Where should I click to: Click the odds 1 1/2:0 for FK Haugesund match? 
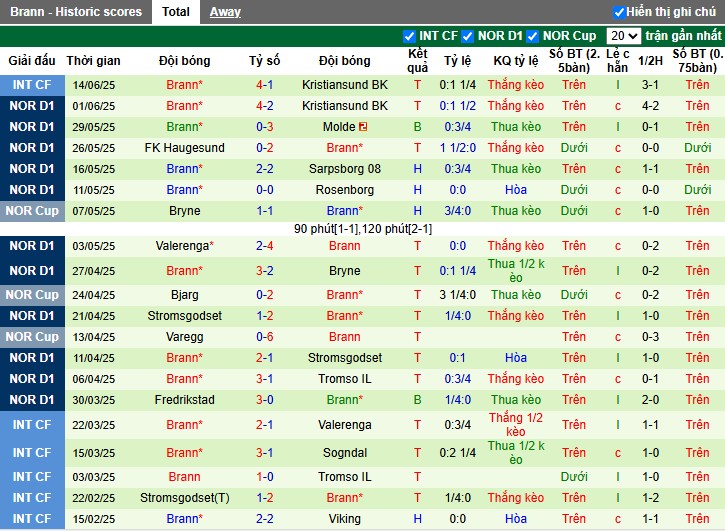point(457,148)
